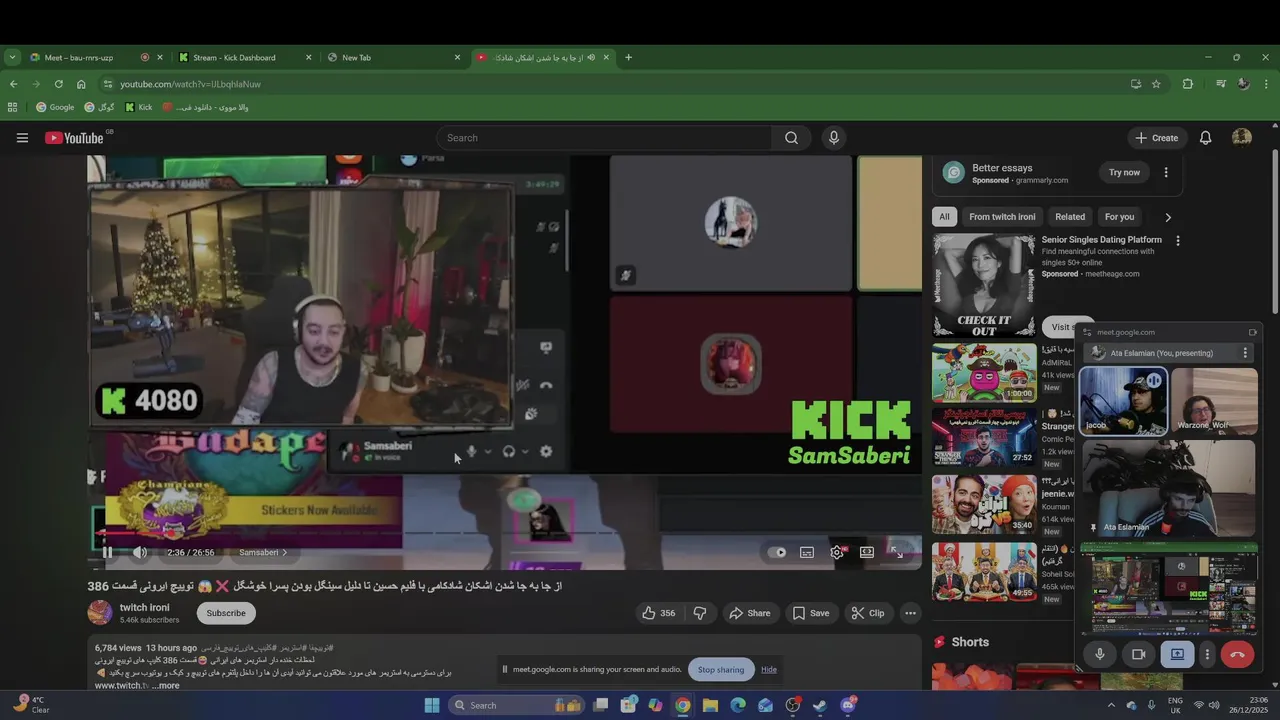1280x720 pixels.
Task: Start voice search with the microphone icon
Action: tap(834, 138)
